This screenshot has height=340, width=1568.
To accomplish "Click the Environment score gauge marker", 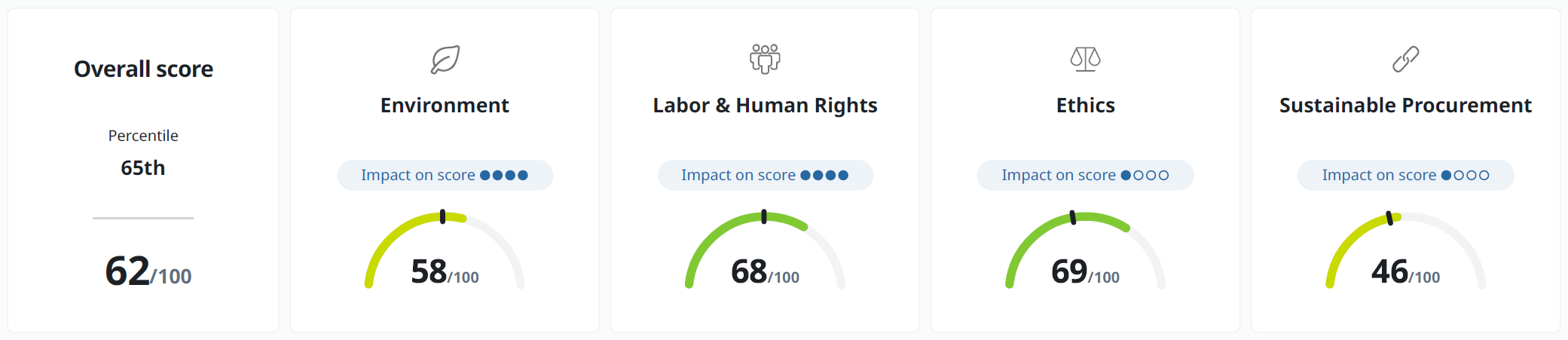I will (x=442, y=217).
